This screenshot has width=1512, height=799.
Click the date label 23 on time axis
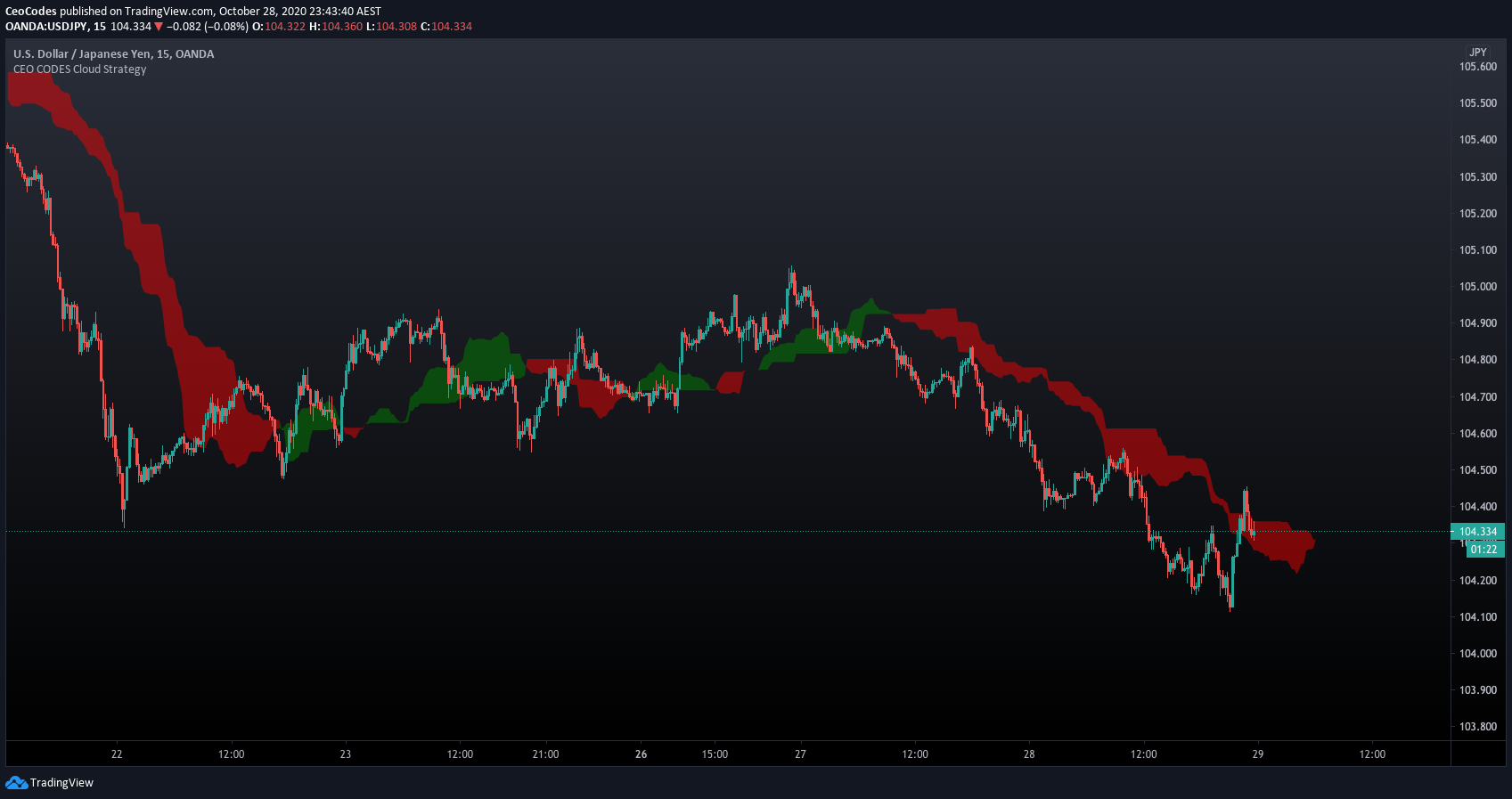click(346, 754)
